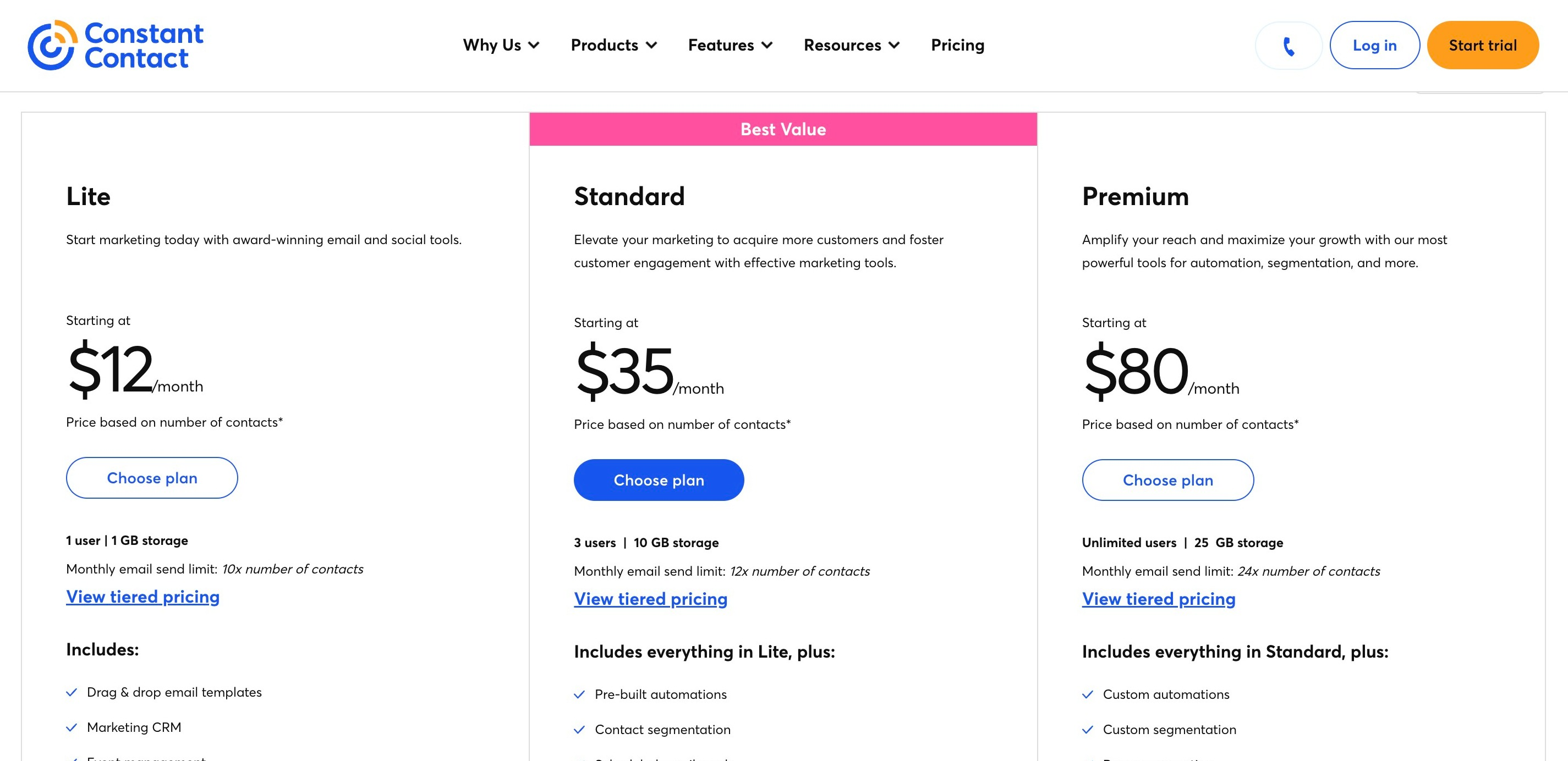
Task: Open the Pricing page link
Action: (x=957, y=45)
